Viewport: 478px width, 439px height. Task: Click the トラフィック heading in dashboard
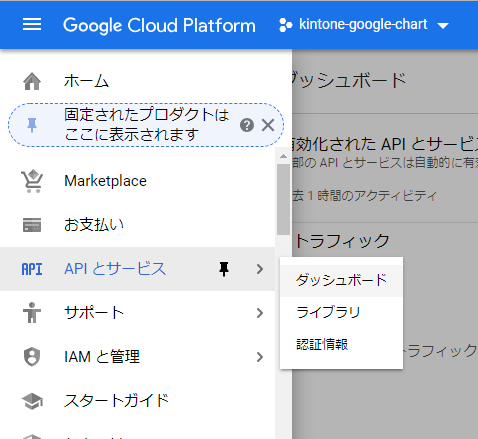tap(342, 241)
